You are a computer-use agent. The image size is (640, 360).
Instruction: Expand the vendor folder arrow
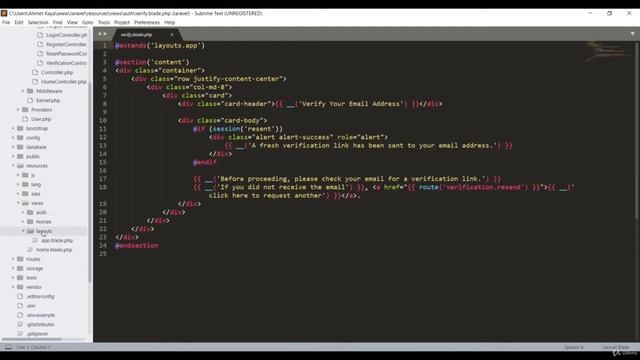point(13,287)
